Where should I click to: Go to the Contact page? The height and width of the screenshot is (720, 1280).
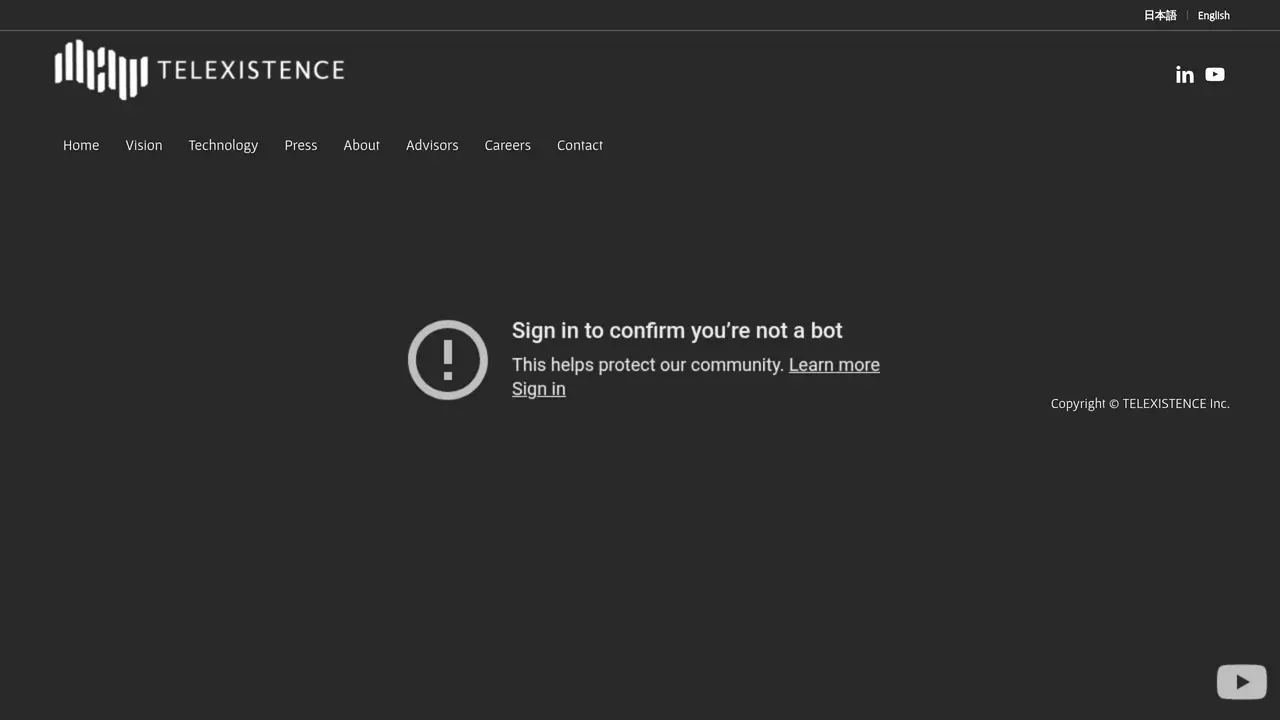click(580, 145)
